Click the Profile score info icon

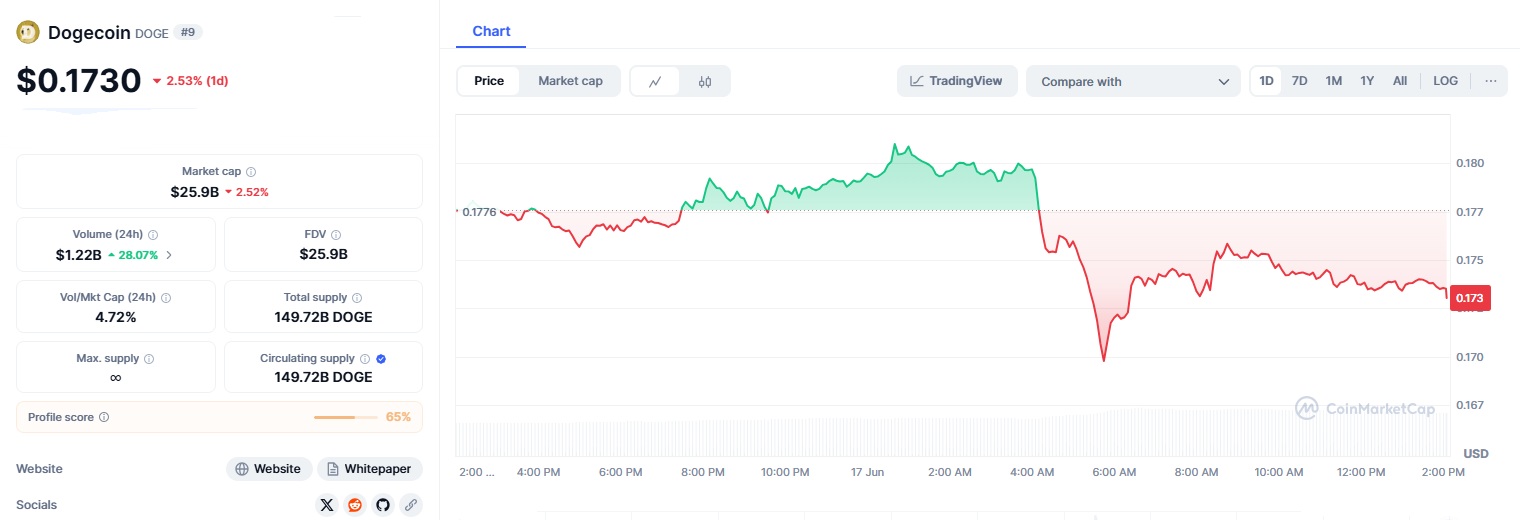point(104,417)
